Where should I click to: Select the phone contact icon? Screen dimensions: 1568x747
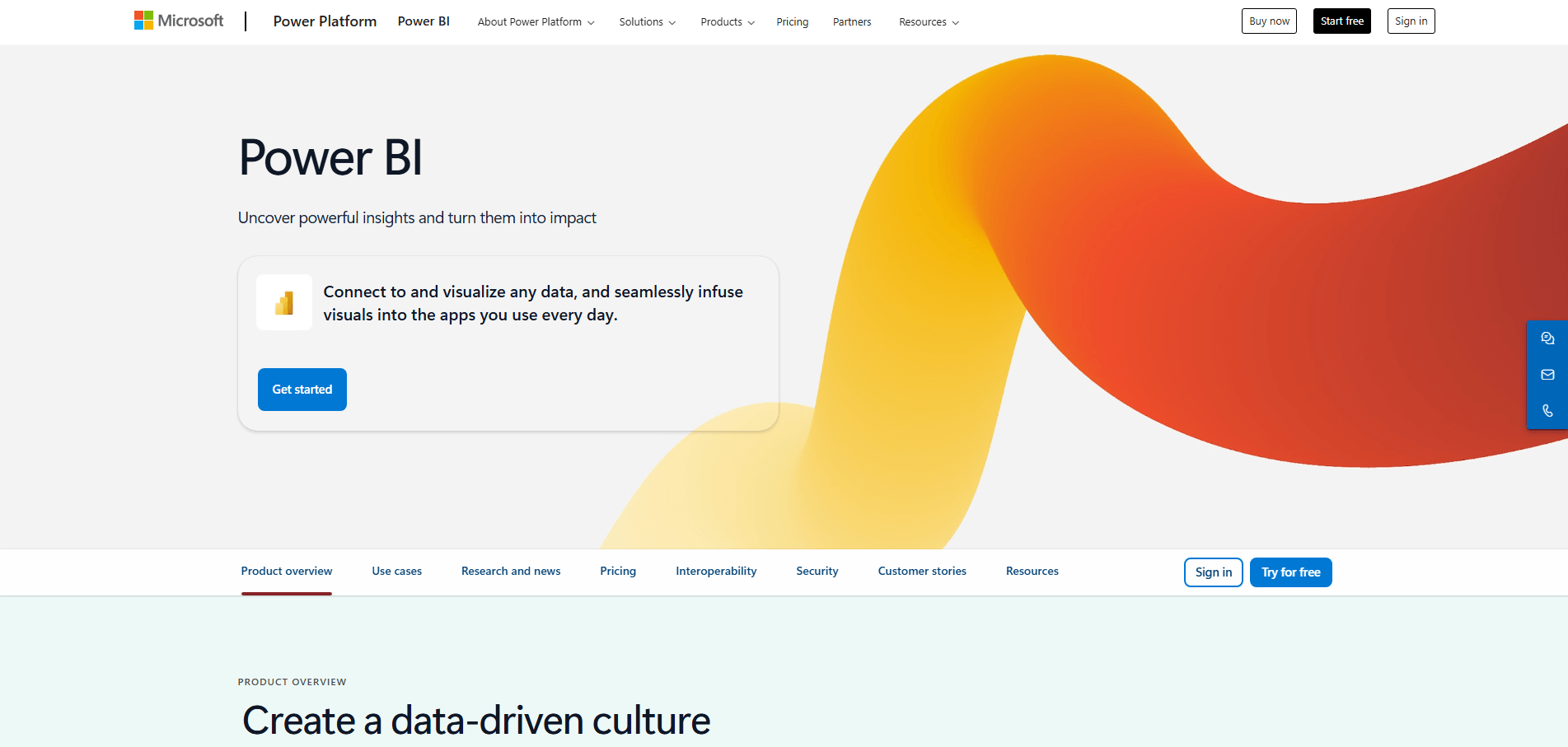(x=1547, y=410)
